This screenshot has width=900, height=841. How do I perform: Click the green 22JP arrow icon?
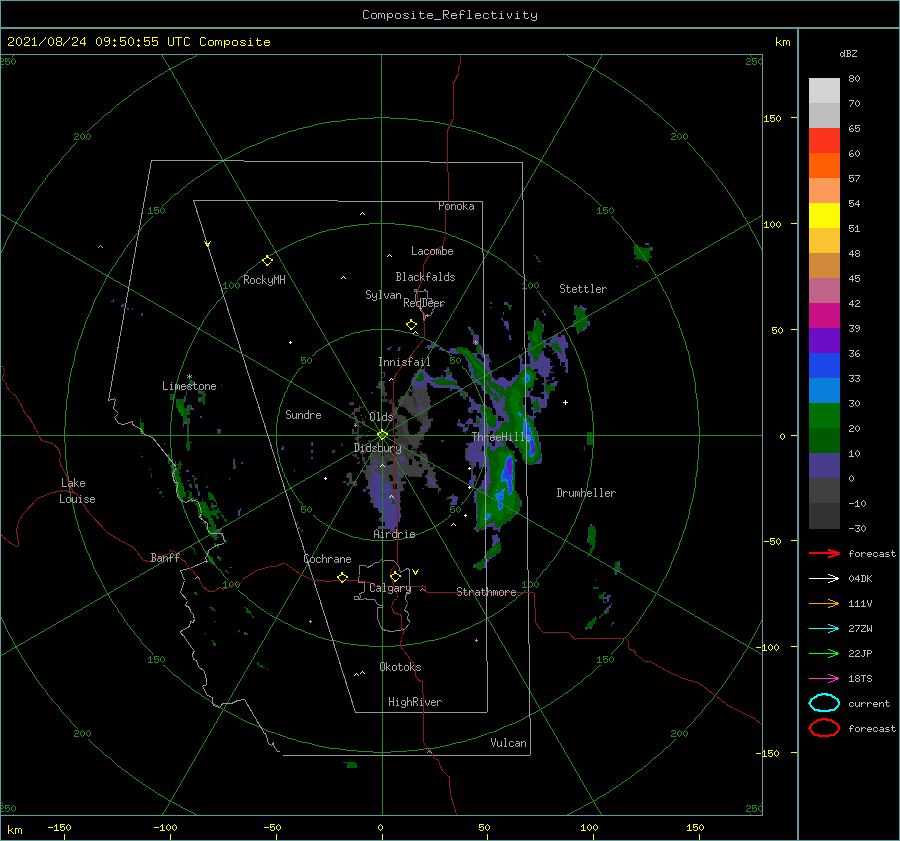pyautogui.click(x=824, y=653)
